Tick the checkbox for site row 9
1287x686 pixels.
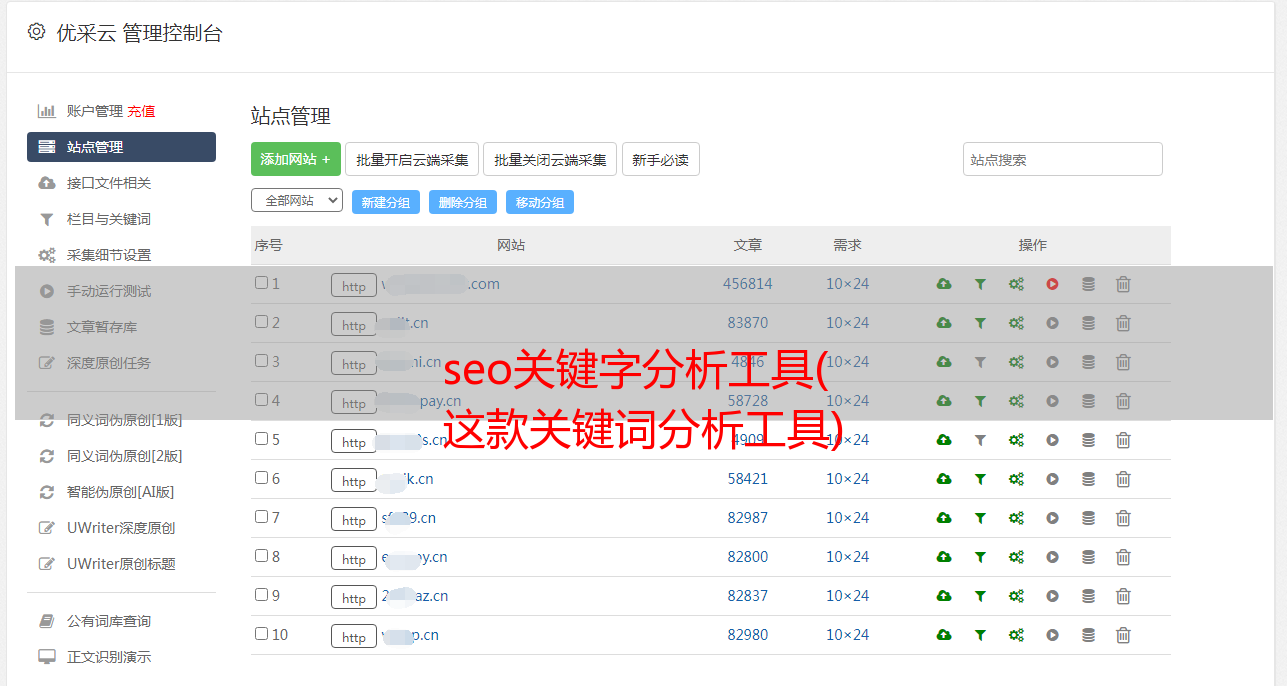[261, 595]
